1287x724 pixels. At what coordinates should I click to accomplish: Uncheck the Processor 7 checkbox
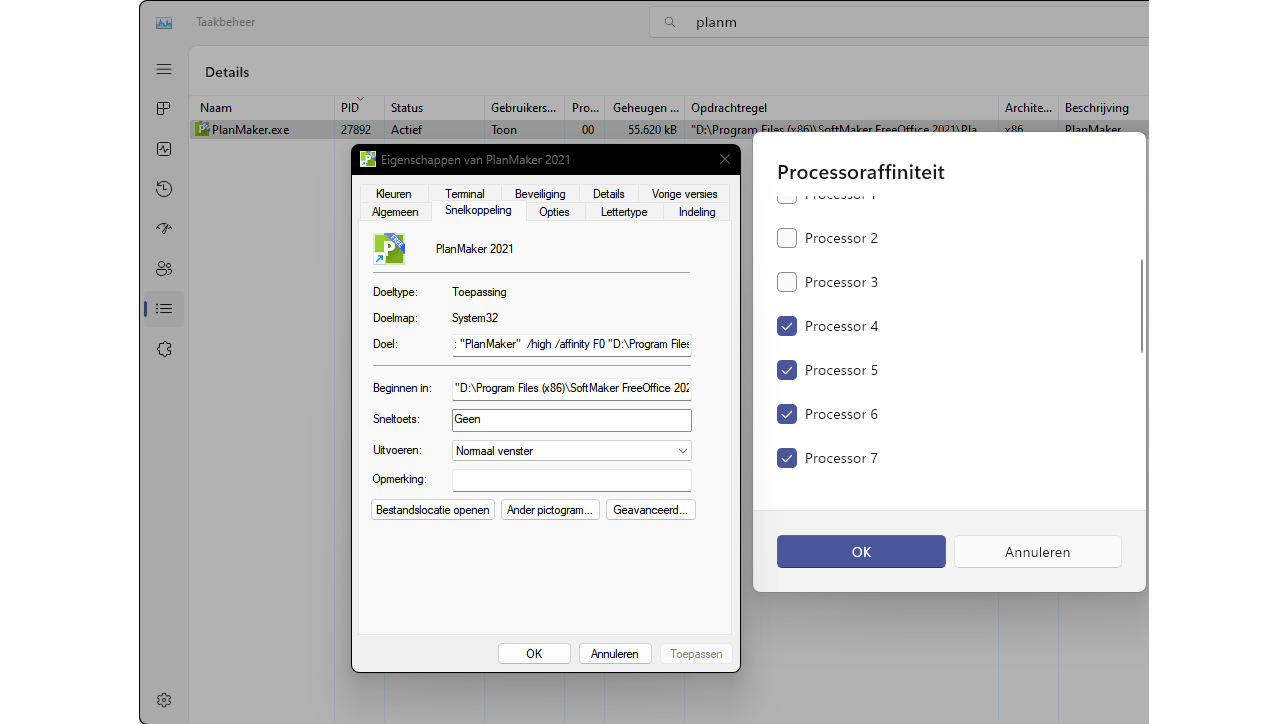tap(787, 458)
